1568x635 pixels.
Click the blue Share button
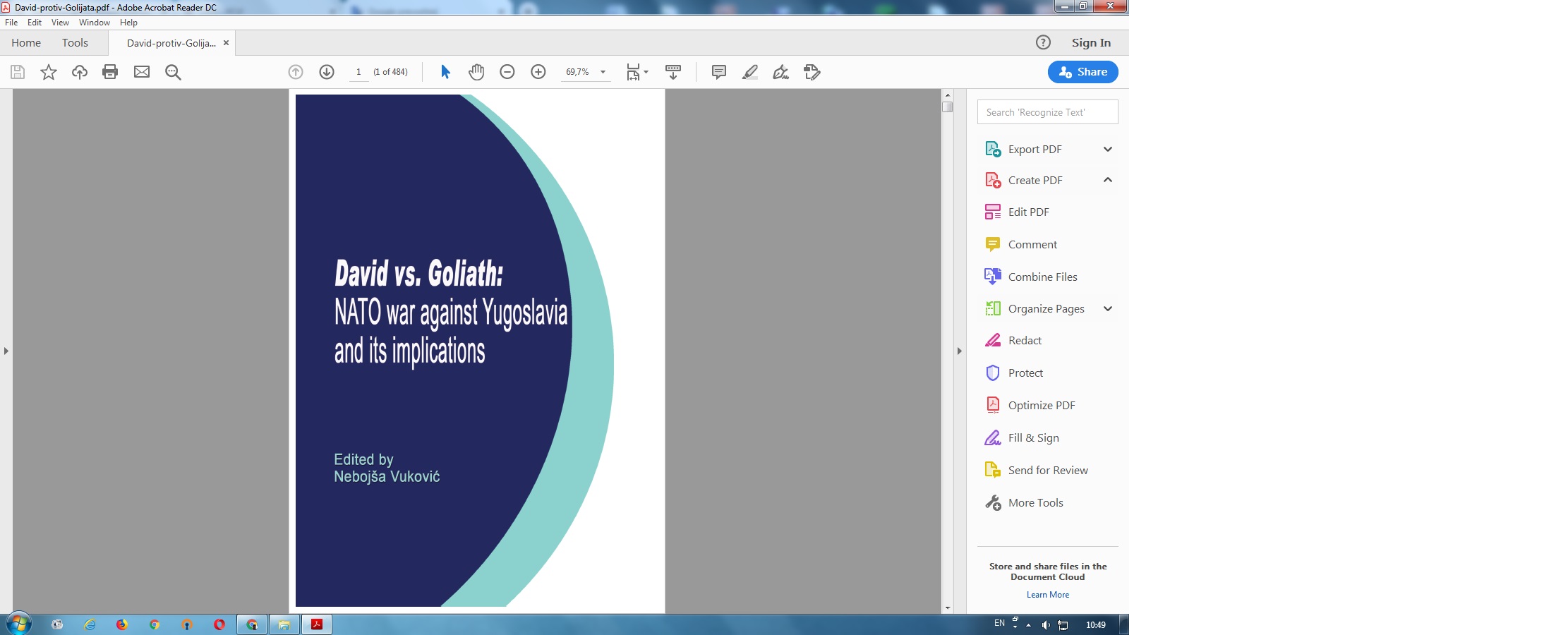1082,72
